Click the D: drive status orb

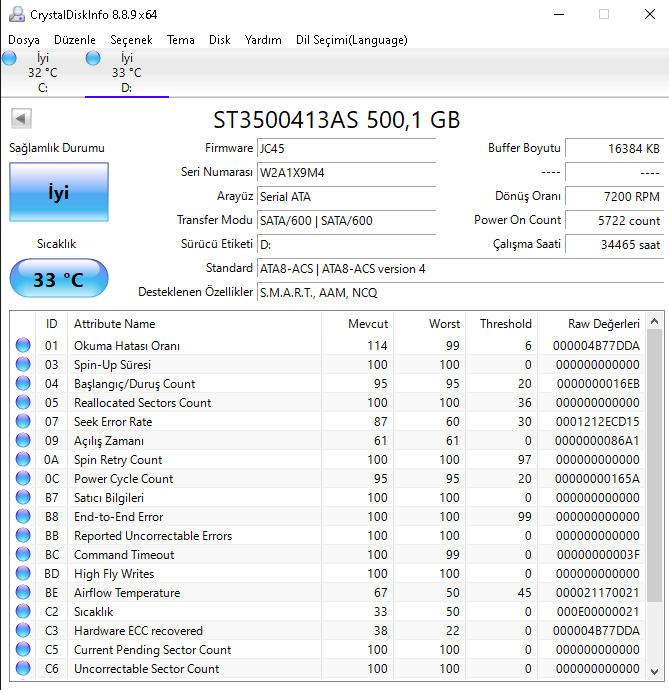pyautogui.click(x=94, y=60)
